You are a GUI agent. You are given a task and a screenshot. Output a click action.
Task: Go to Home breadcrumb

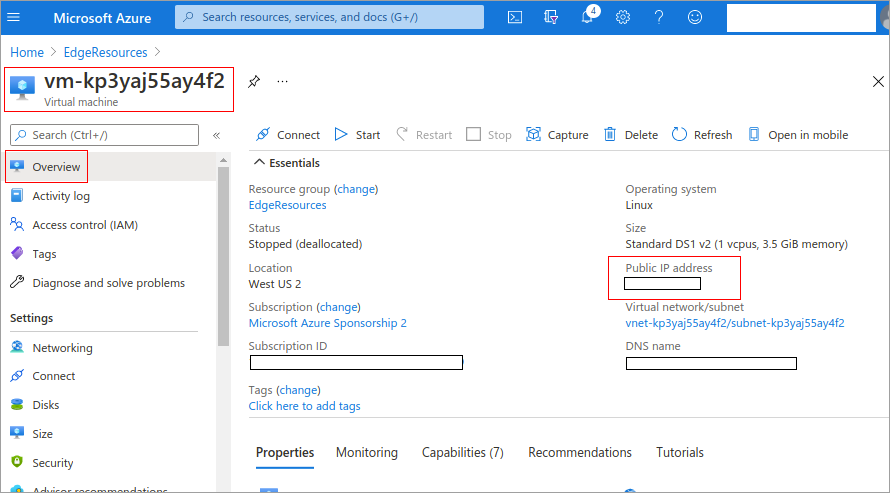point(27,52)
